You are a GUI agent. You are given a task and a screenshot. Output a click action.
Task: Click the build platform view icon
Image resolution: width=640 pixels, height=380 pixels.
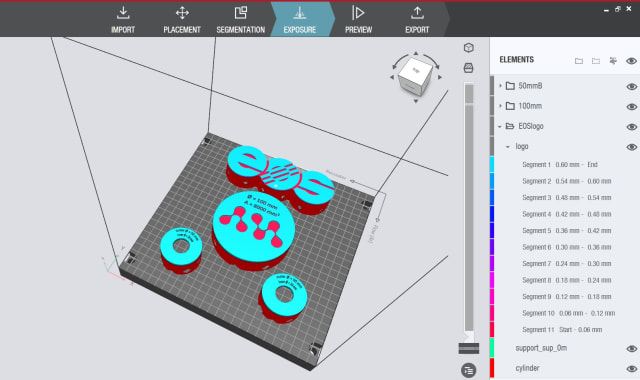469,68
